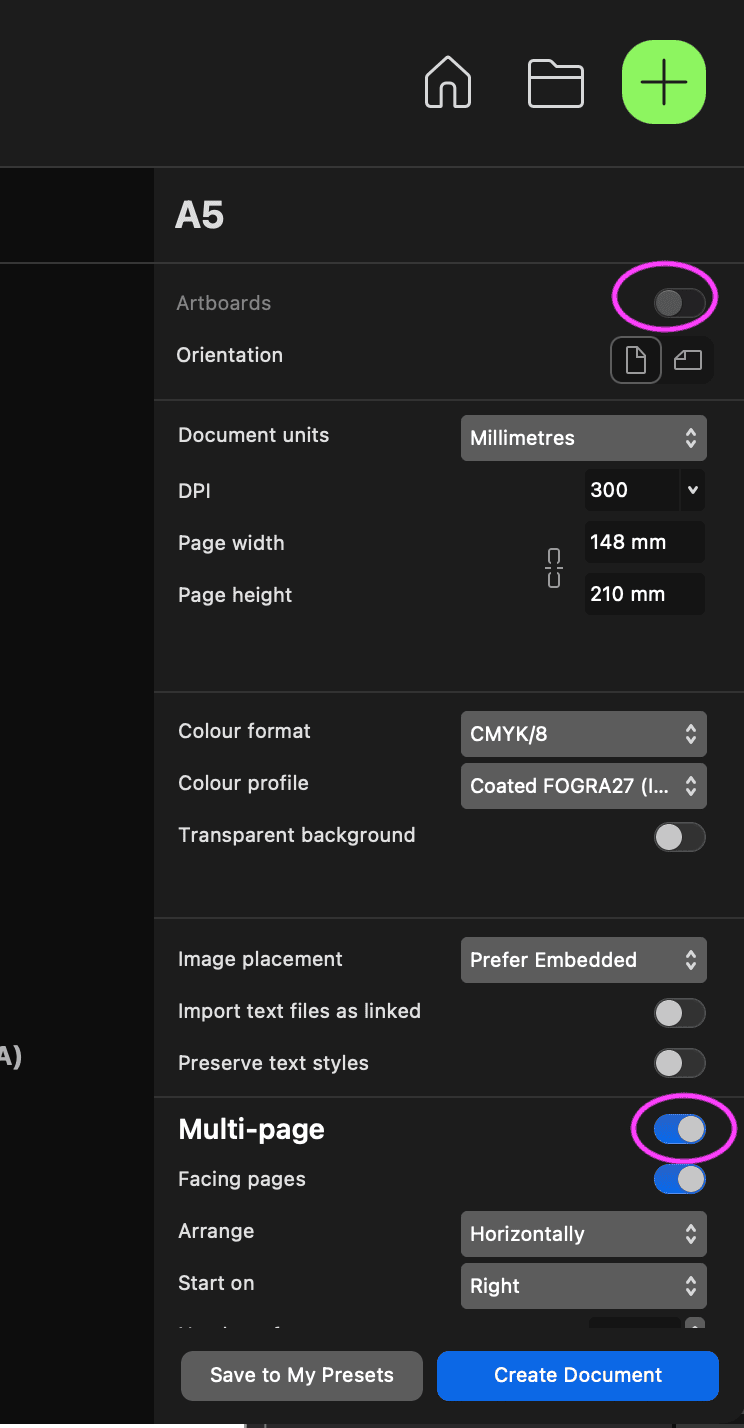Open the Home screen icon
Image resolution: width=744 pixels, height=1428 pixels.
click(x=448, y=82)
